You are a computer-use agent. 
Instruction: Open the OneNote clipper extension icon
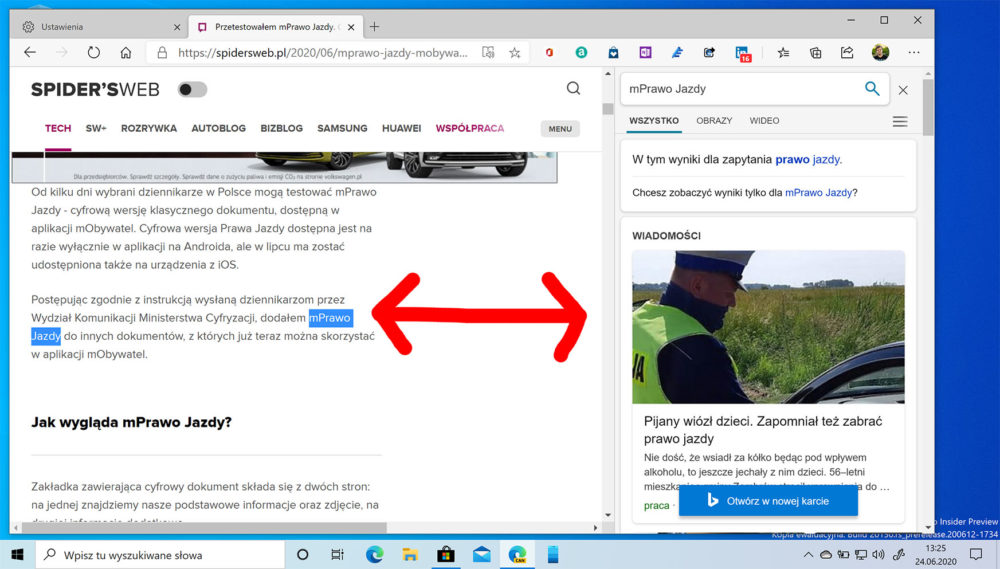point(645,53)
